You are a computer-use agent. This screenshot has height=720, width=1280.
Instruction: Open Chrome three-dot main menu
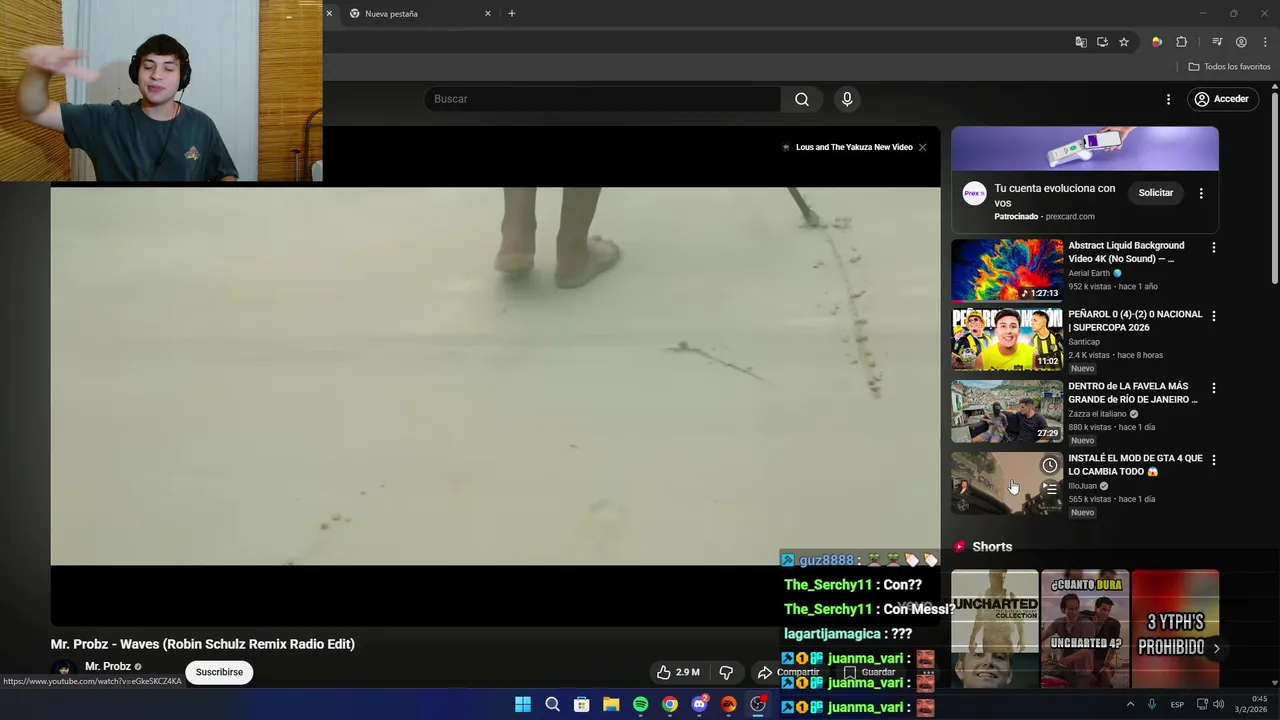click(1265, 42)
